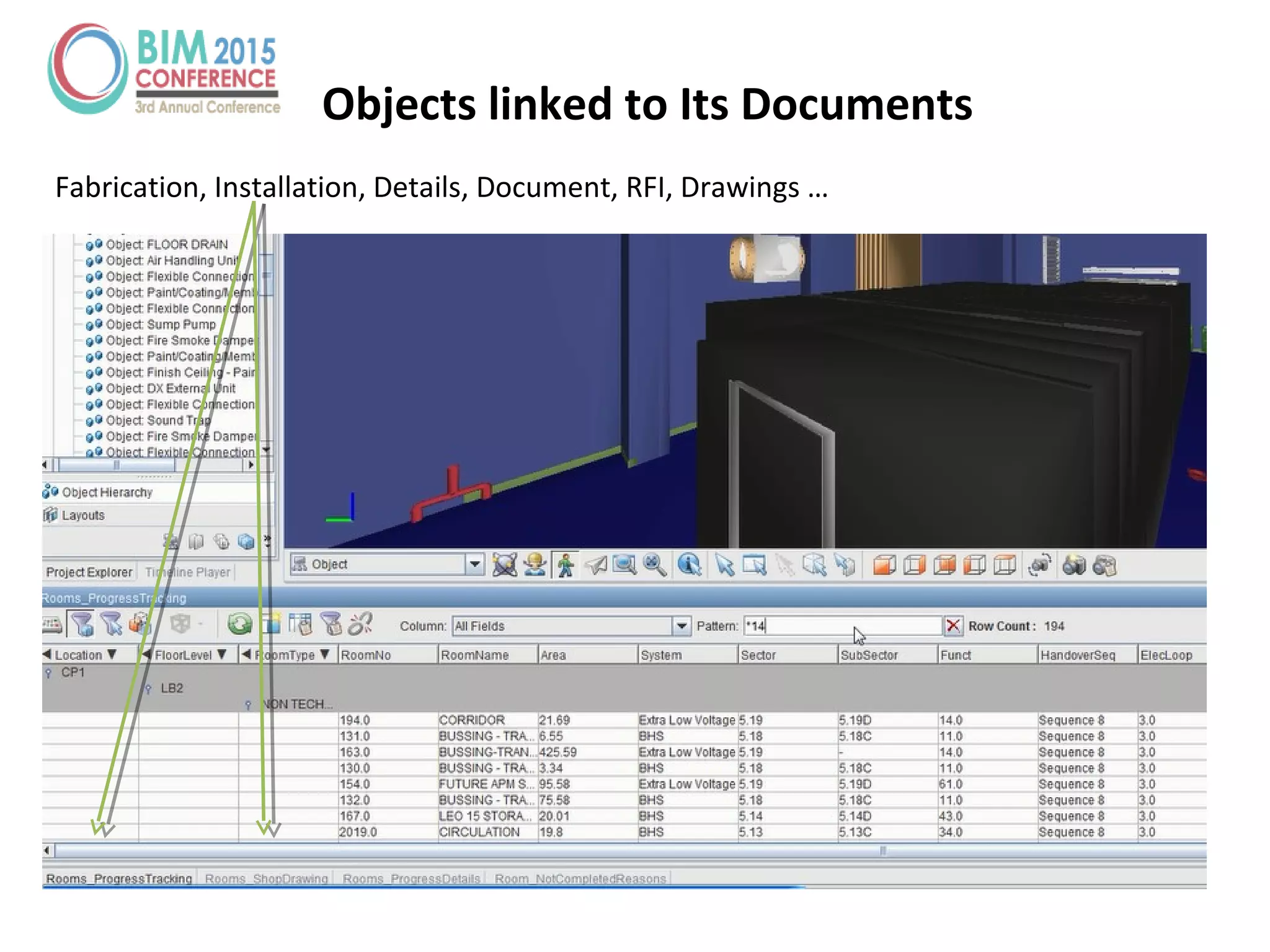Select the zoom window magnifier icon
Screen dimensions: 1270x952
pyautogui.click(x=624, y=565)
